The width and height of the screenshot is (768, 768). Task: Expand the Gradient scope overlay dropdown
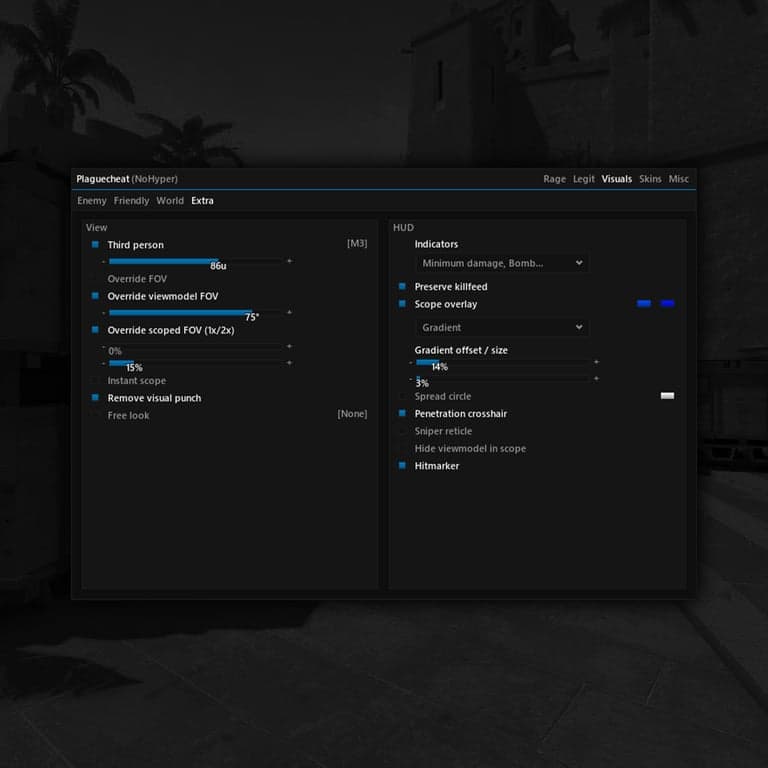click(502, 327)
